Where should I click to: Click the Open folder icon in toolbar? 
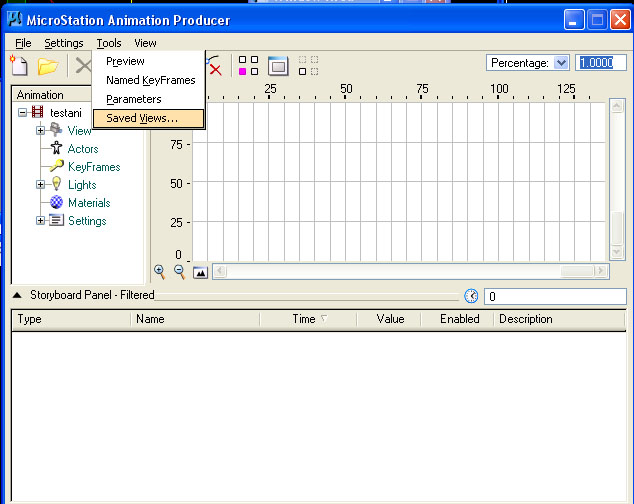click(x=48, y=66)
